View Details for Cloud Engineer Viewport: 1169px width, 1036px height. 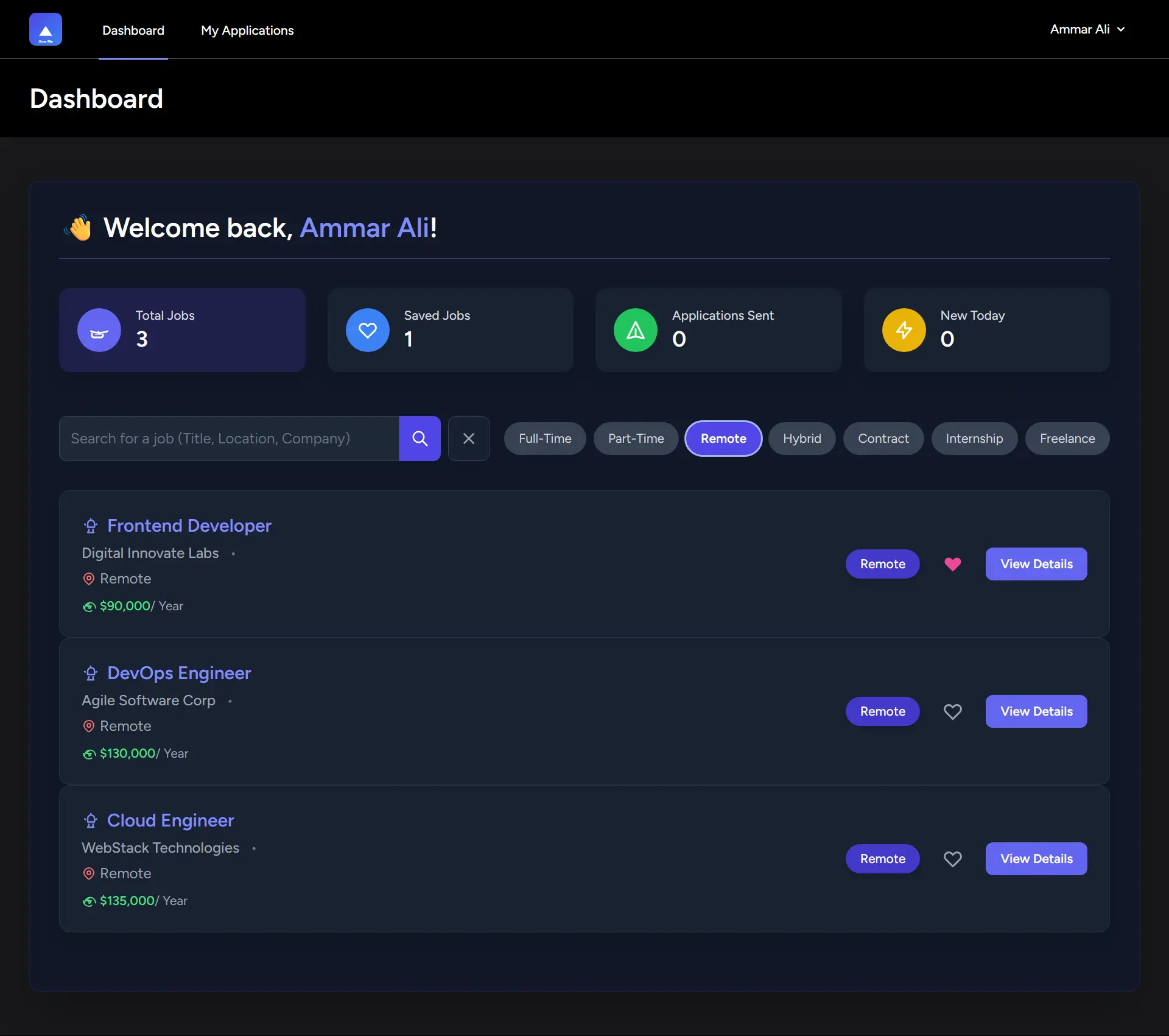(1036, 859)
